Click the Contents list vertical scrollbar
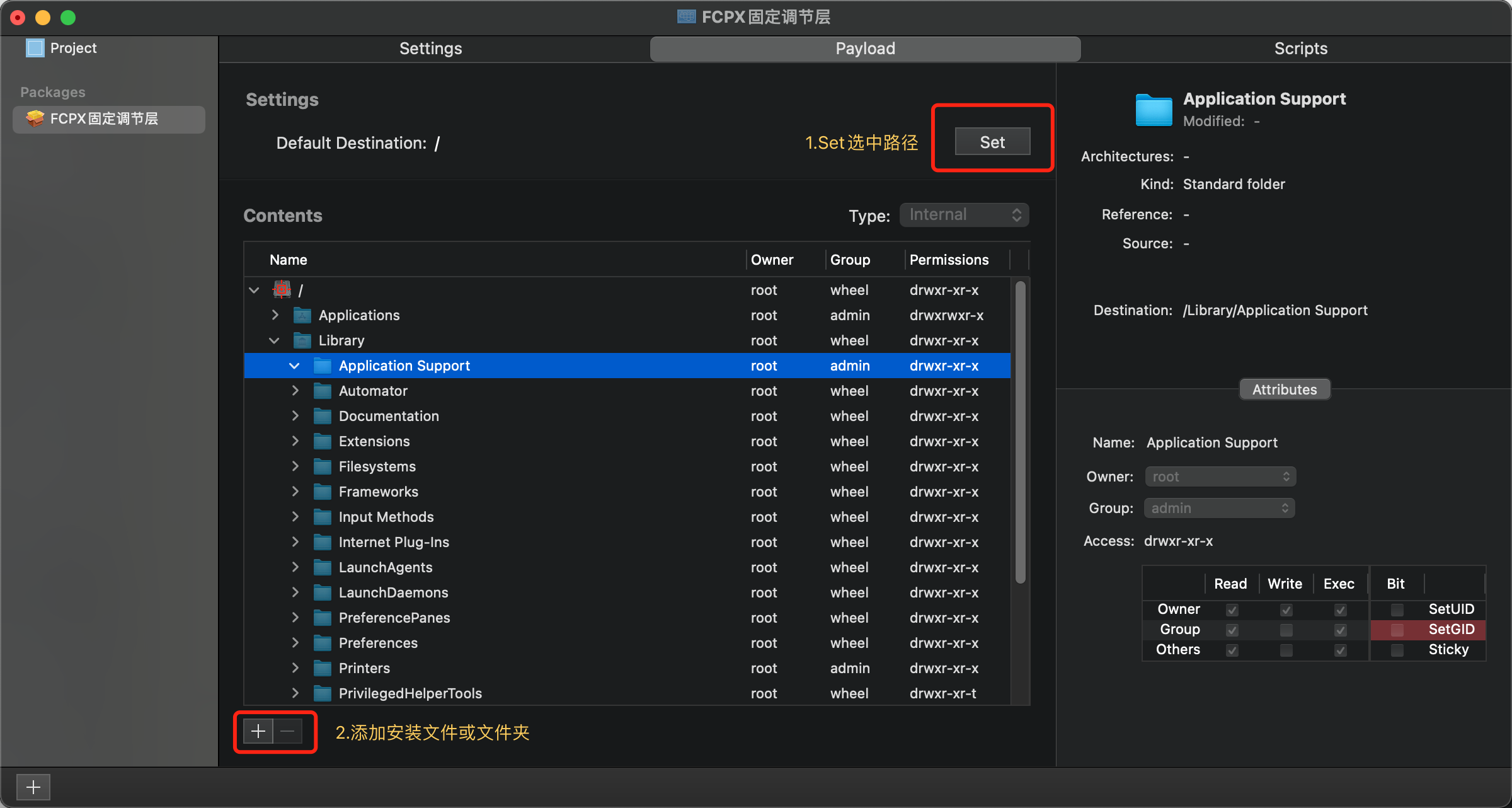The image size is (1512, 808). [x=1020, y=432]
